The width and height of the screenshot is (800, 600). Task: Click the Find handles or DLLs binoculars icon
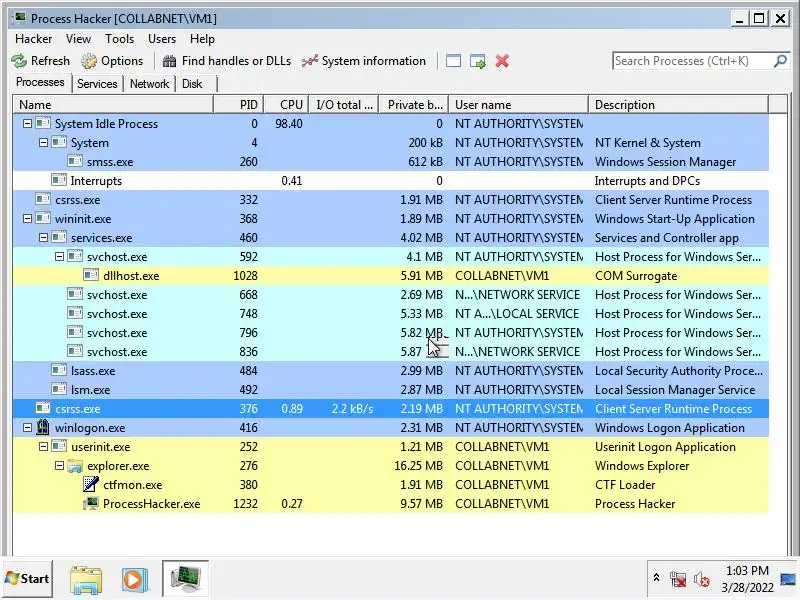pyautogui.click(x=169, y=61)
